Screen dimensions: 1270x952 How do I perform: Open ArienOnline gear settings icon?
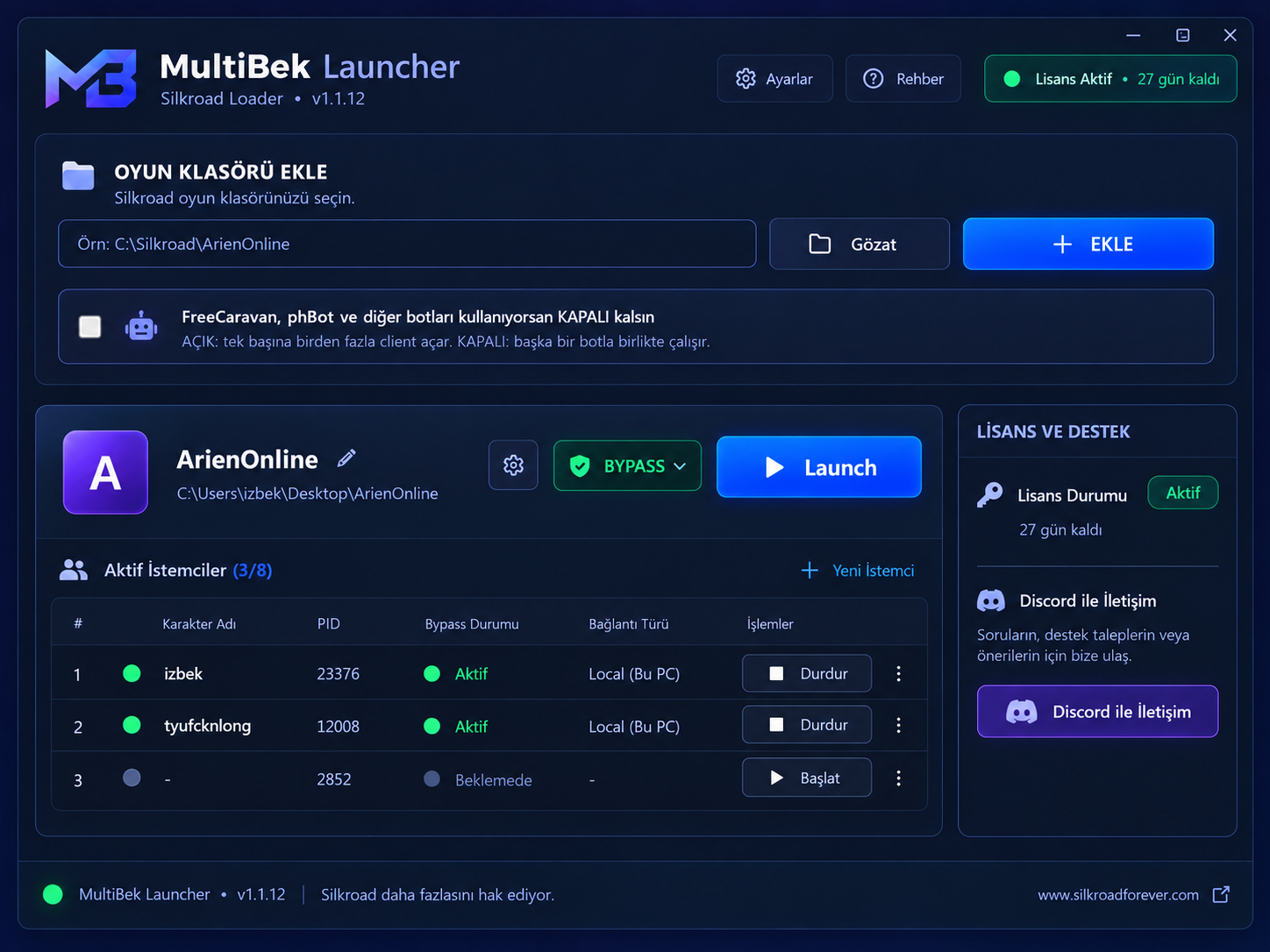[x=513, y=465]
